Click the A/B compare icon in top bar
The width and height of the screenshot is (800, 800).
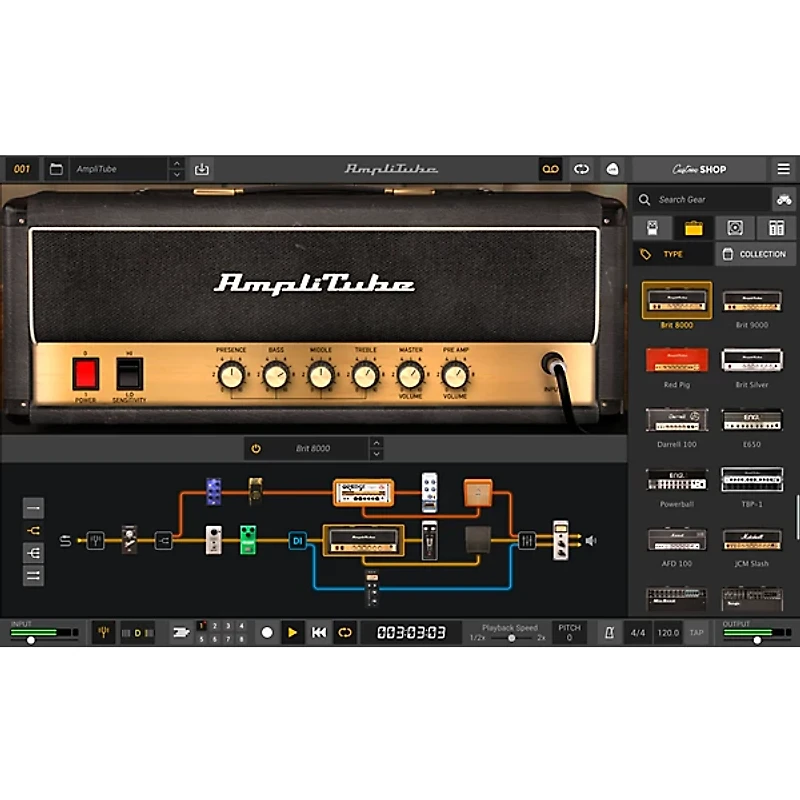(583, 168)
